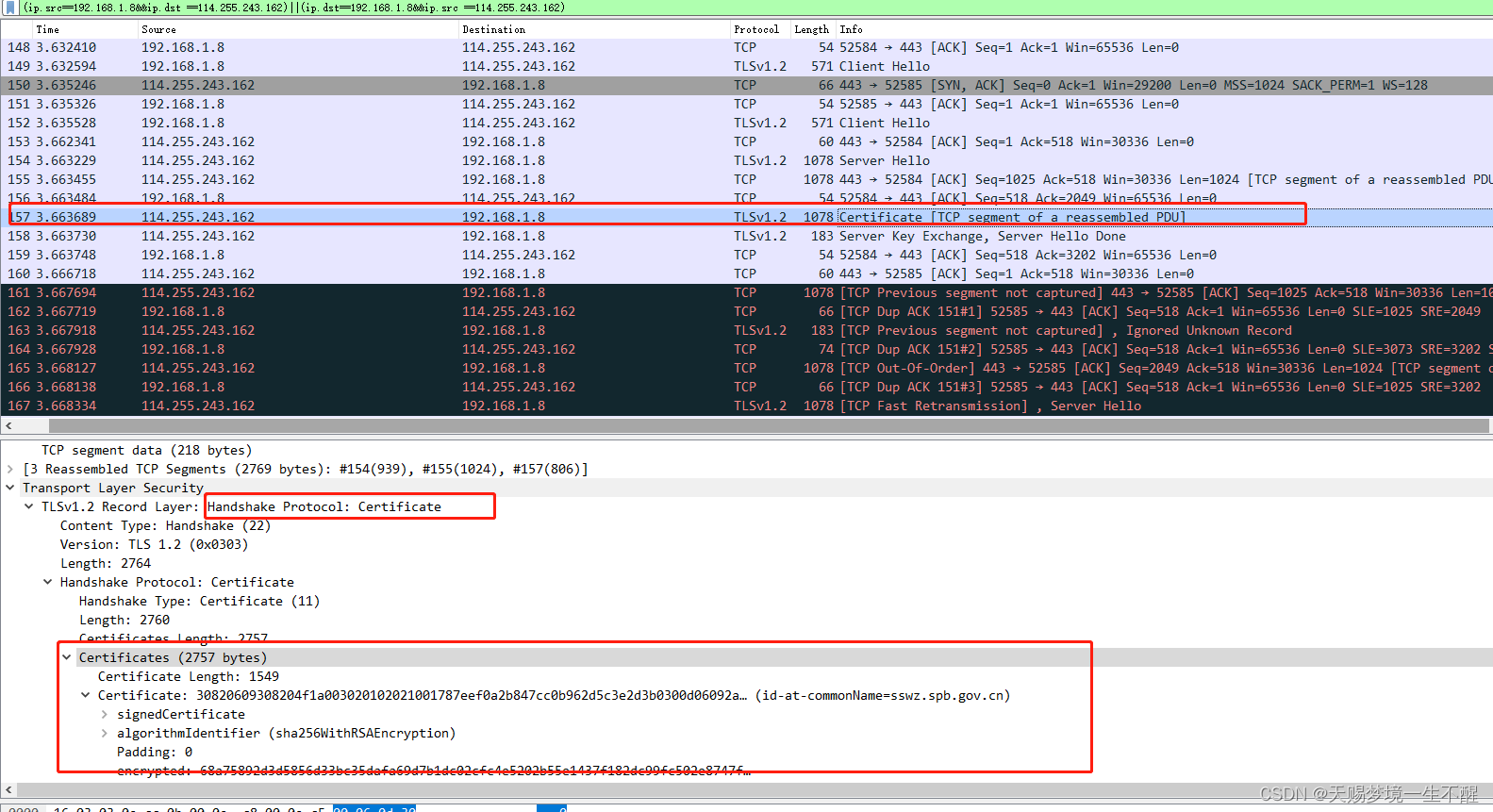
Task: Select Handshake Type: Certificate (11) field
Action: coord(199,601)
